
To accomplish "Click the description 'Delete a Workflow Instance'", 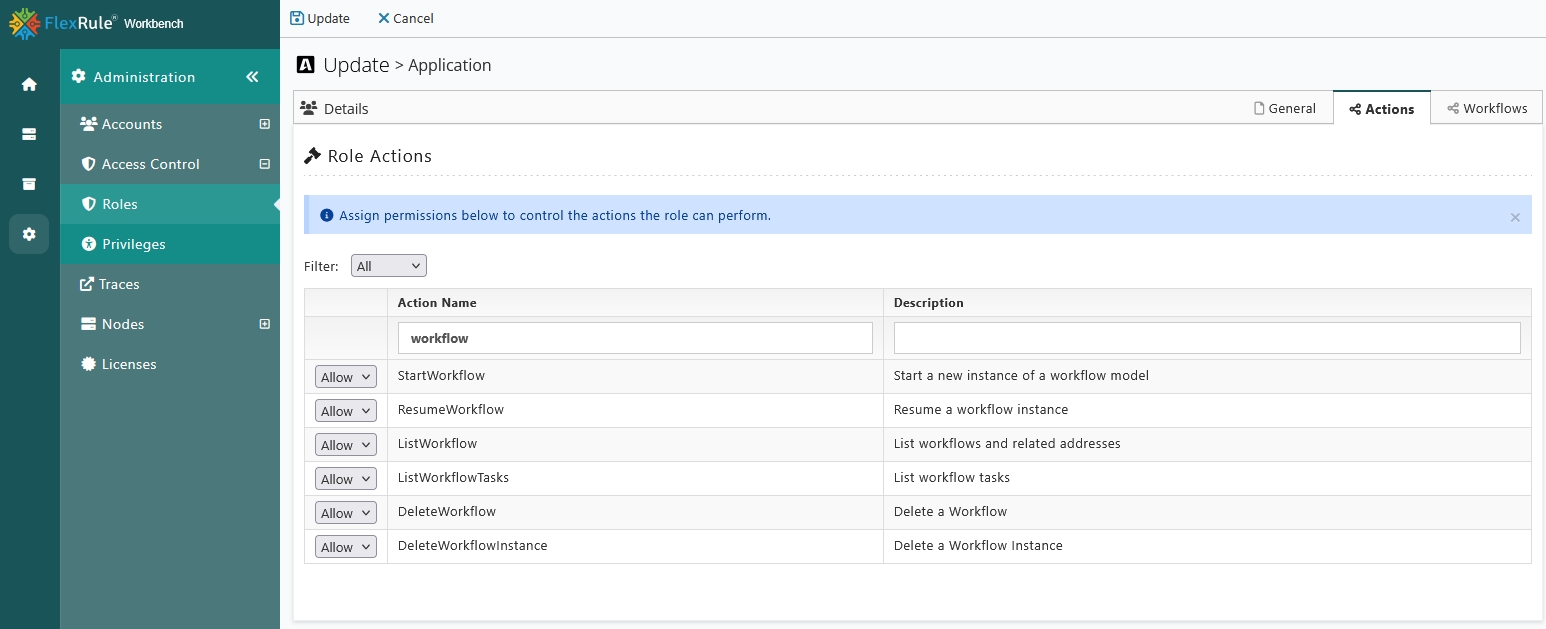I will pos(978,546).
